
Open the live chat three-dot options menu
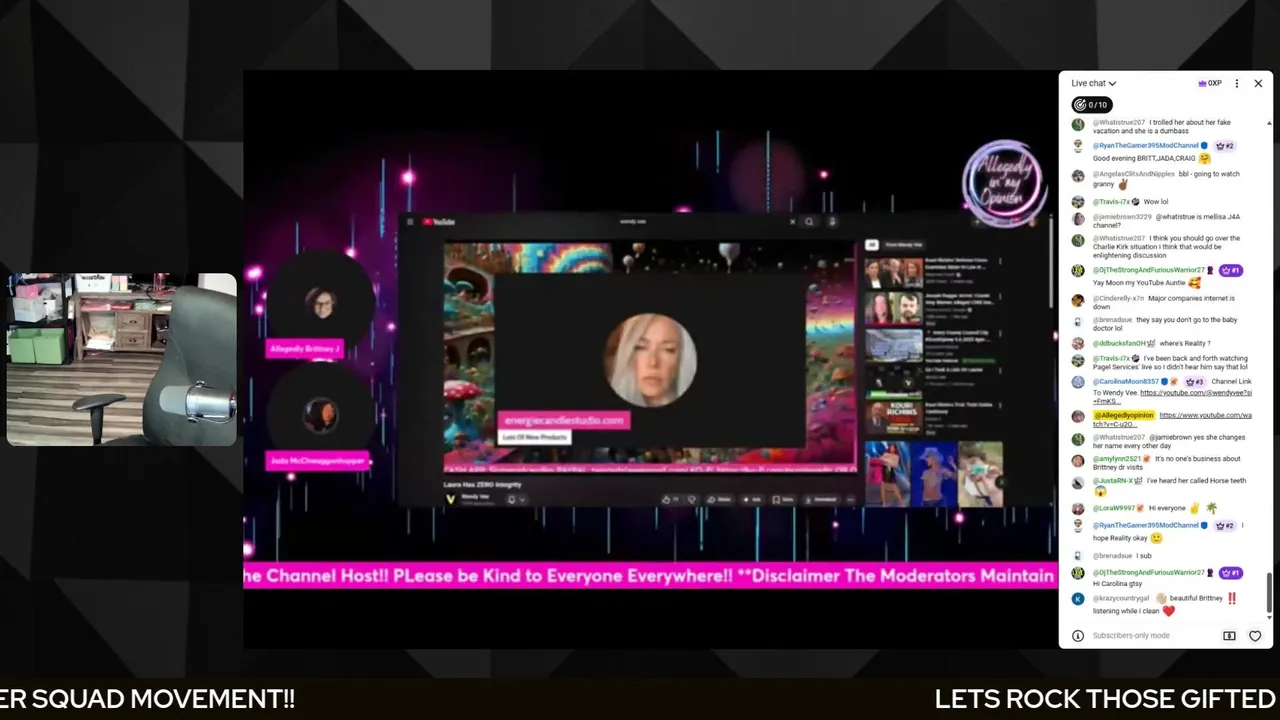pyautogui.click(x=1237, y=83)
